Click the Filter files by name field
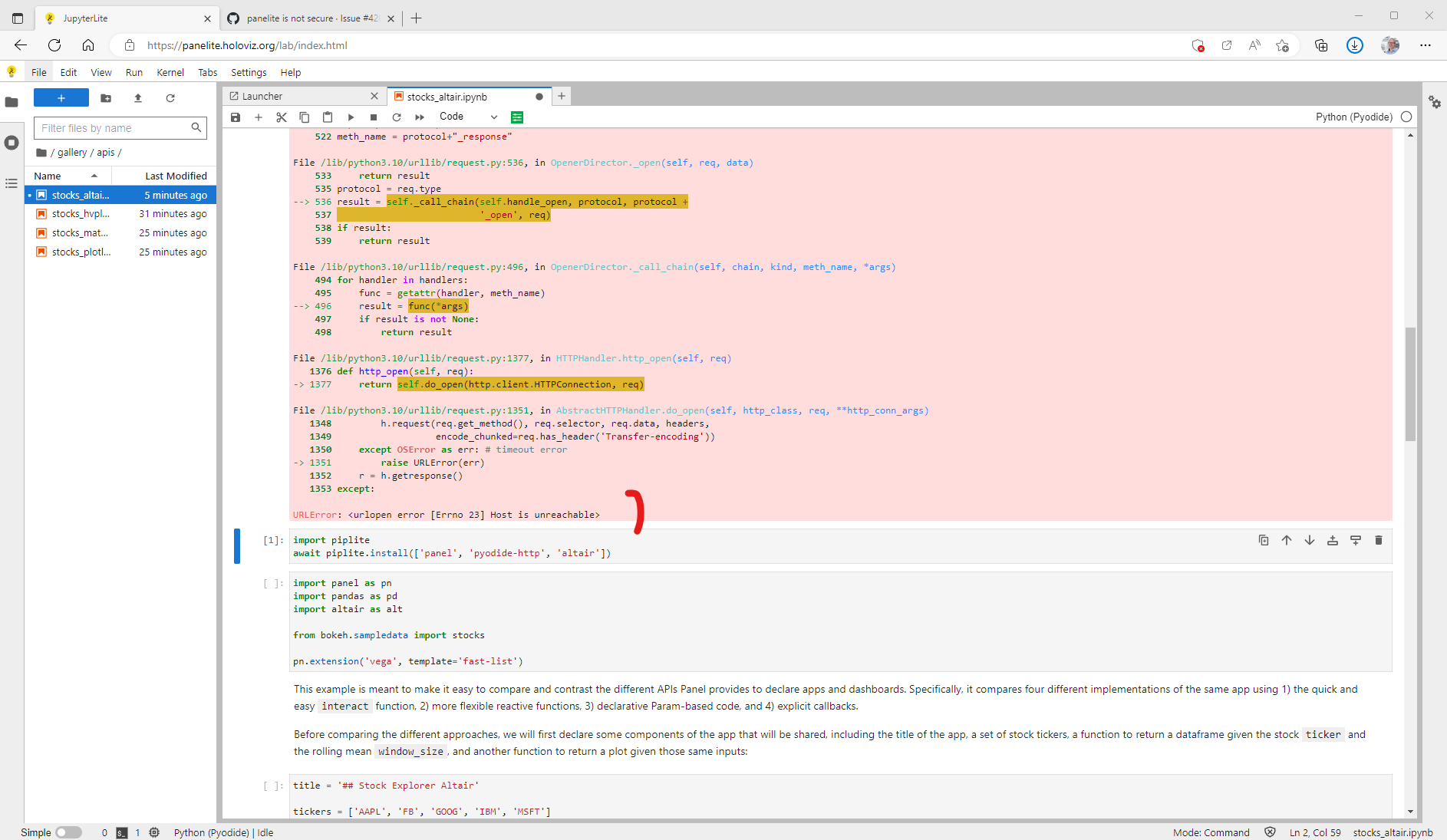This screenshot has width=1447, height=840. point(113,127)
